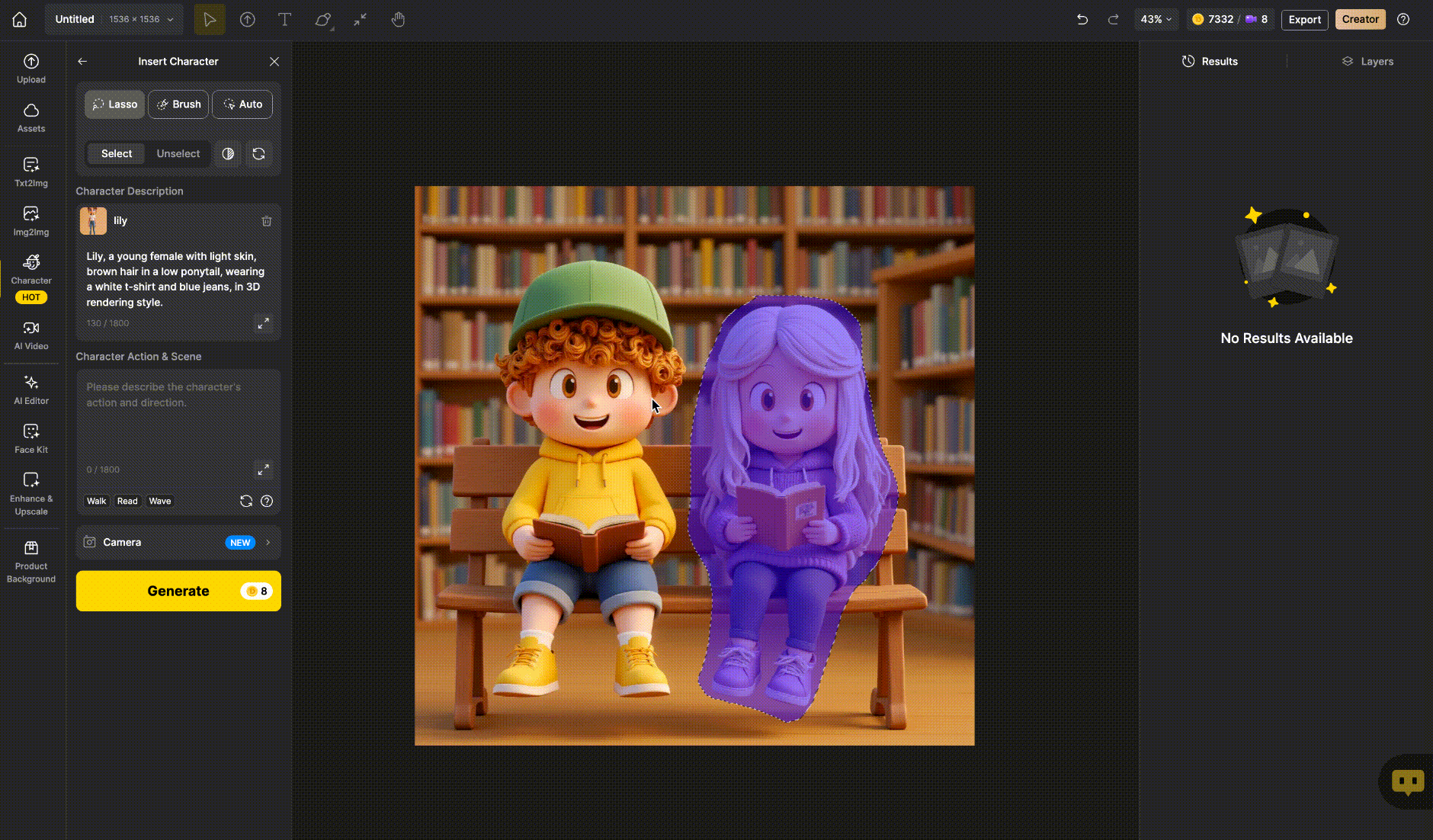The image size is (1433, 840).
Task: Click the Hand pan tool
Action: pos(398,20)
